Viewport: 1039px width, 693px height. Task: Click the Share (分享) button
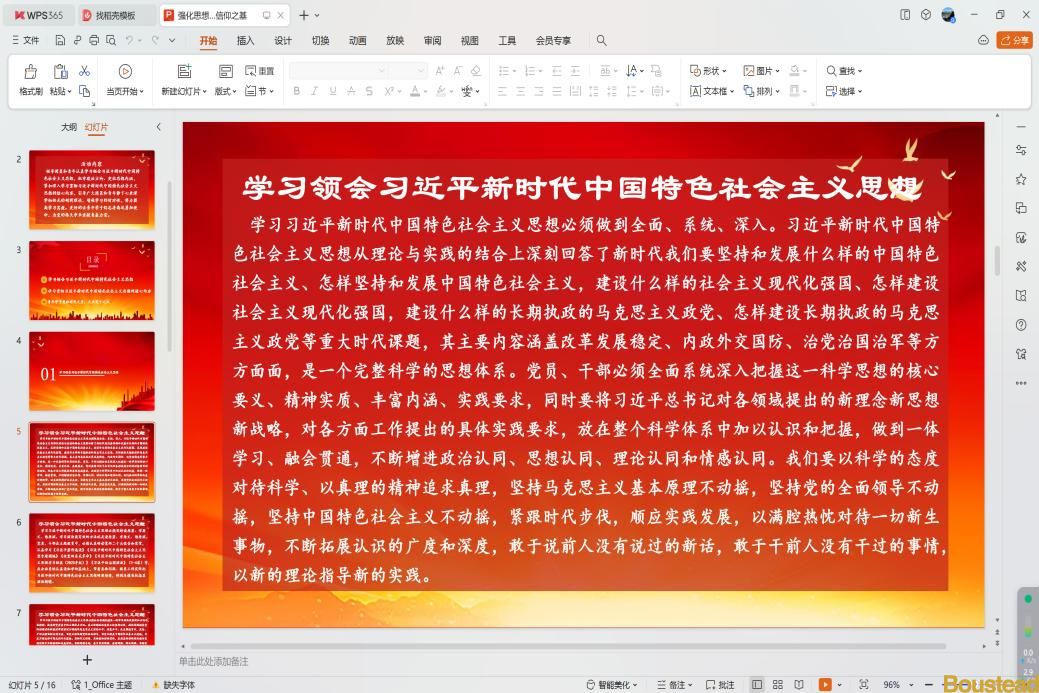[1014, 40]
